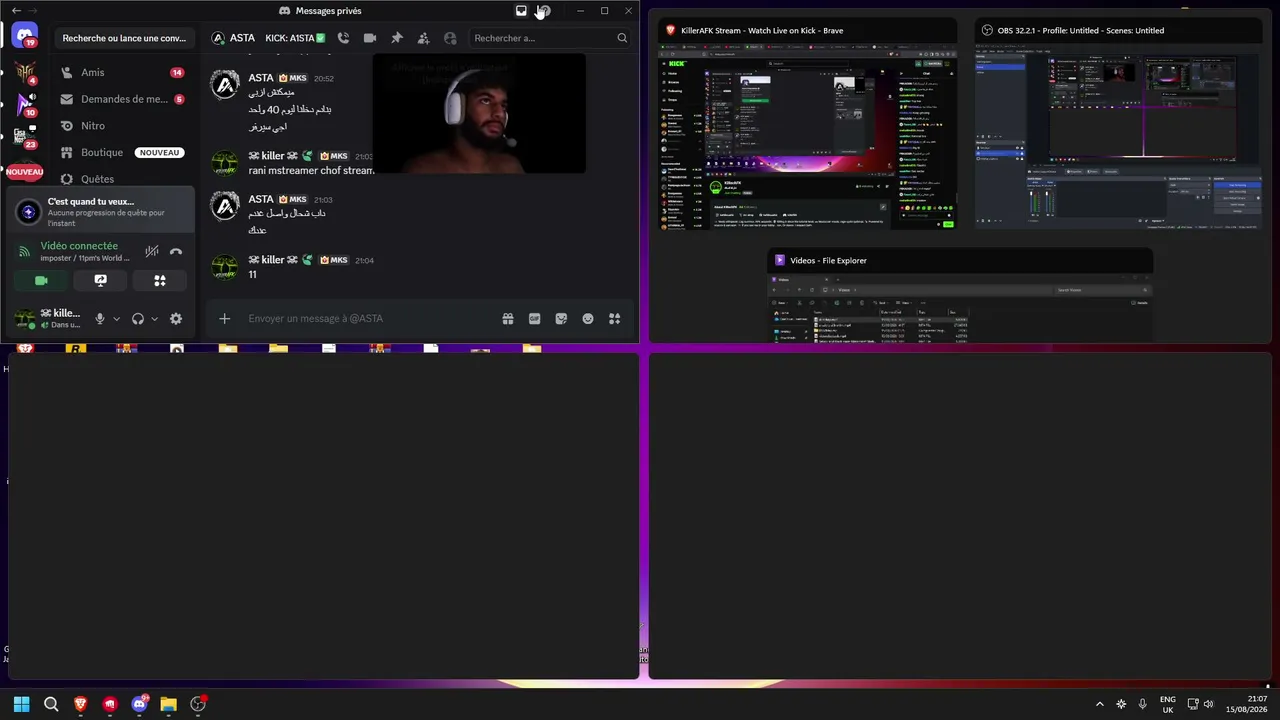Open the attachment plus button in message bar
The height and width of the screenshot is (720, 1280).
pyautogui.click(x=224, y=318)
